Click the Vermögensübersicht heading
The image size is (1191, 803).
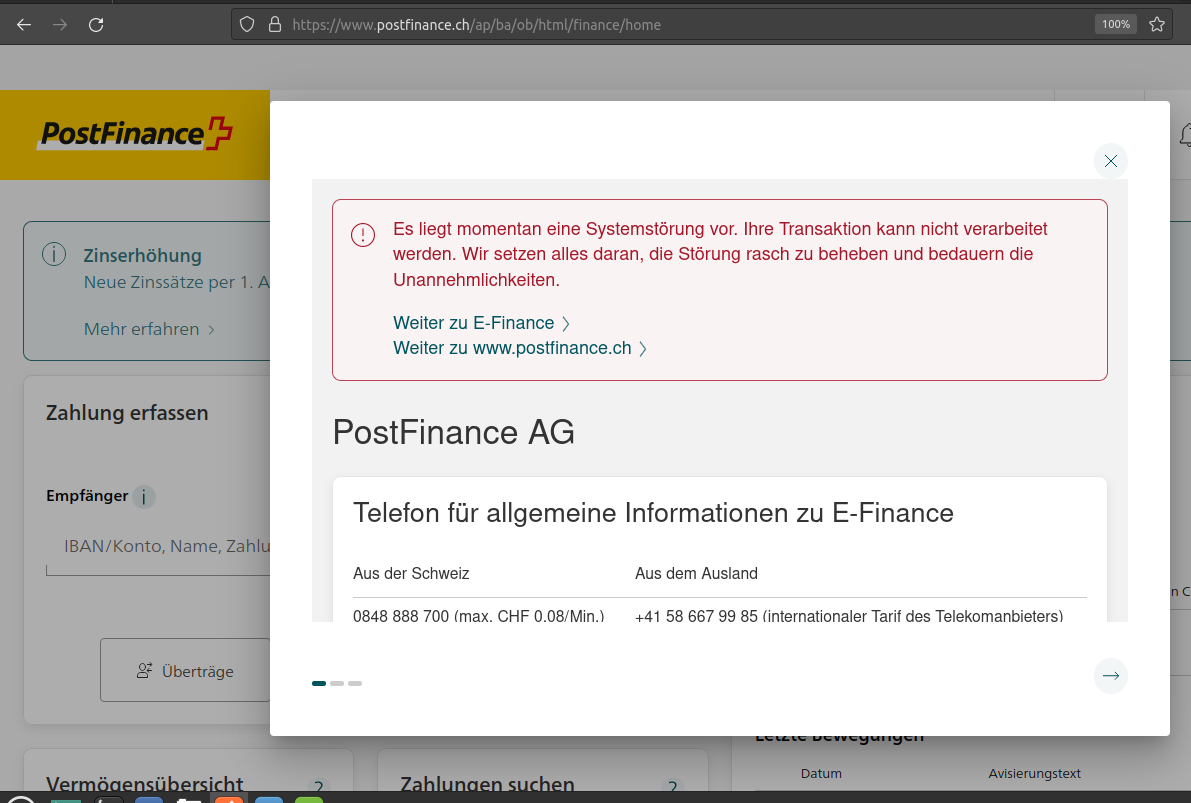point(144,785)
